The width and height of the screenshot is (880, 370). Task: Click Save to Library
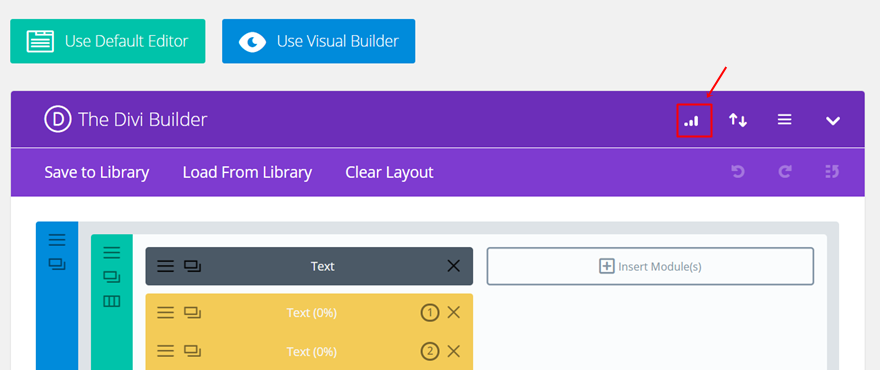(x=97, y=172)
